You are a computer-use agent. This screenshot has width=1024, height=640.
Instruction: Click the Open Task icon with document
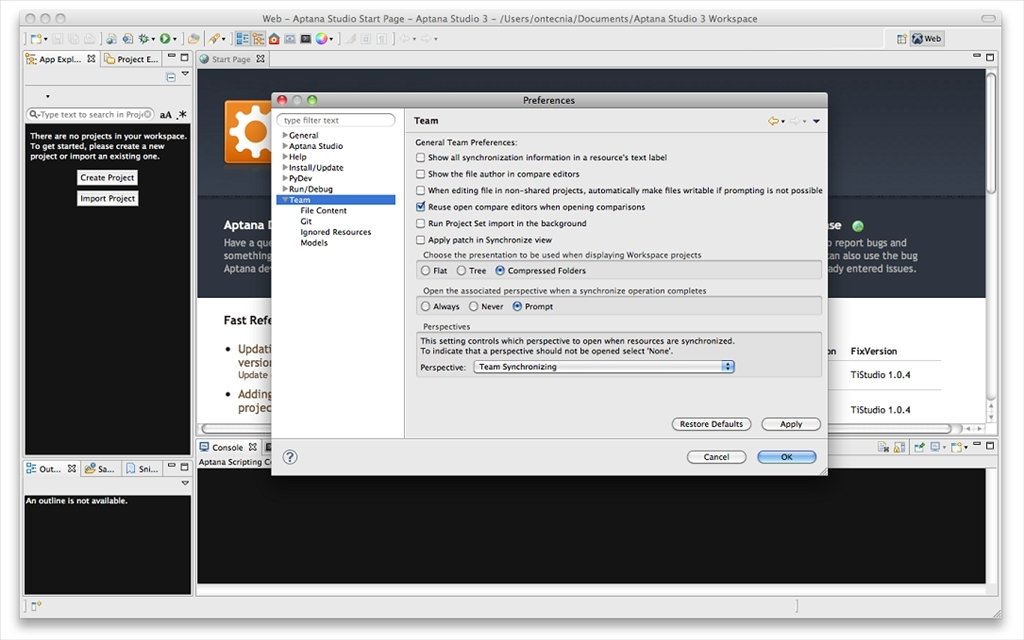128,39
